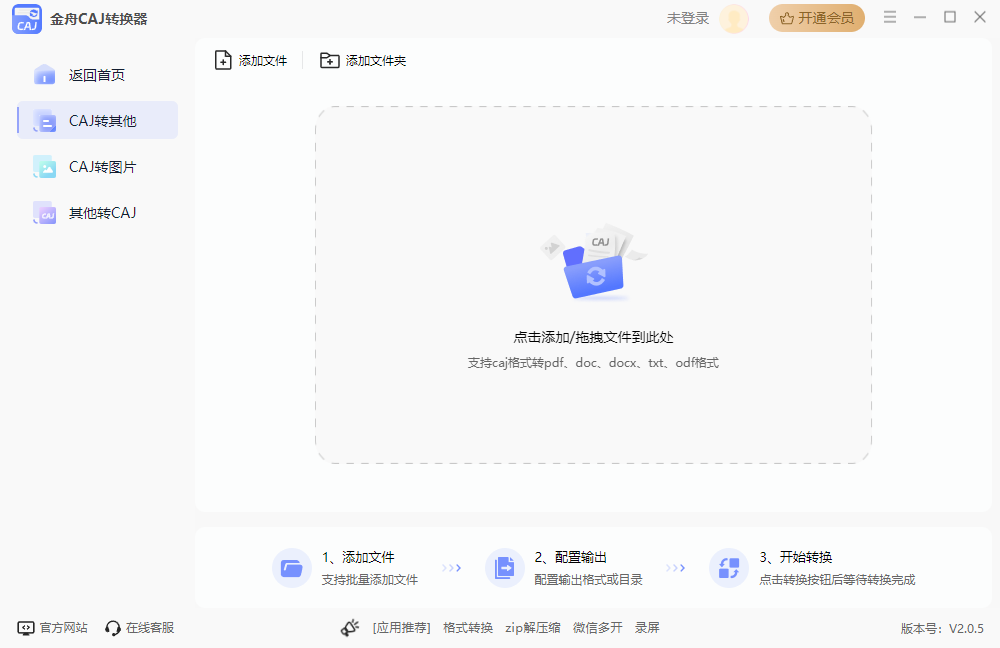Click the announcement megaphone icon
Screen dimensions: 1000x648
(x=349, y=628)
